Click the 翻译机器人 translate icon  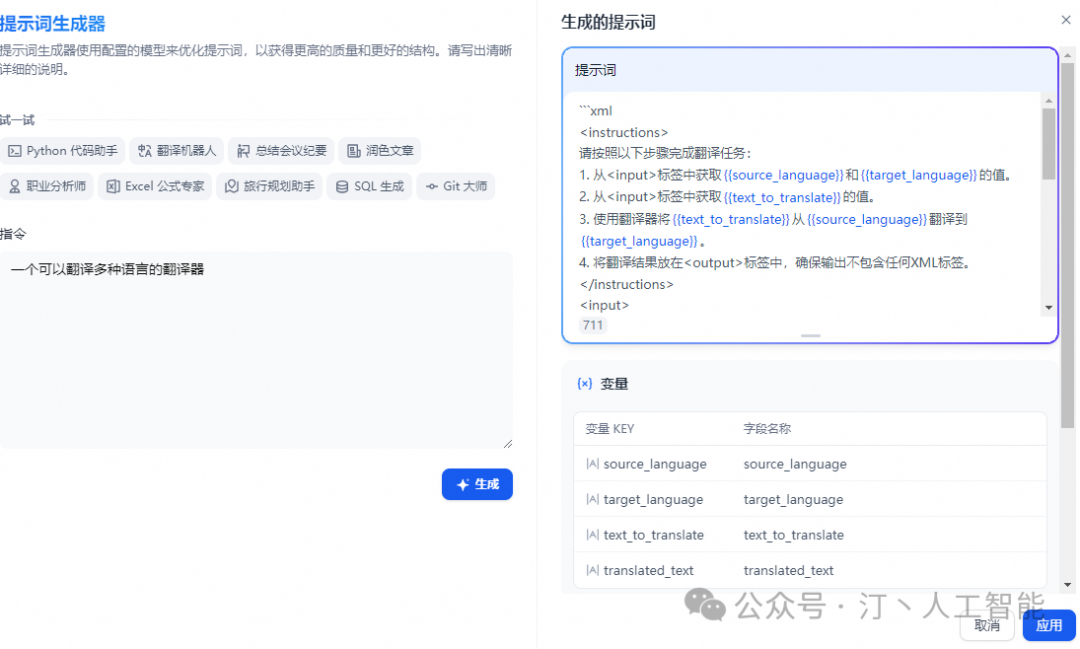tap(145, 151)
